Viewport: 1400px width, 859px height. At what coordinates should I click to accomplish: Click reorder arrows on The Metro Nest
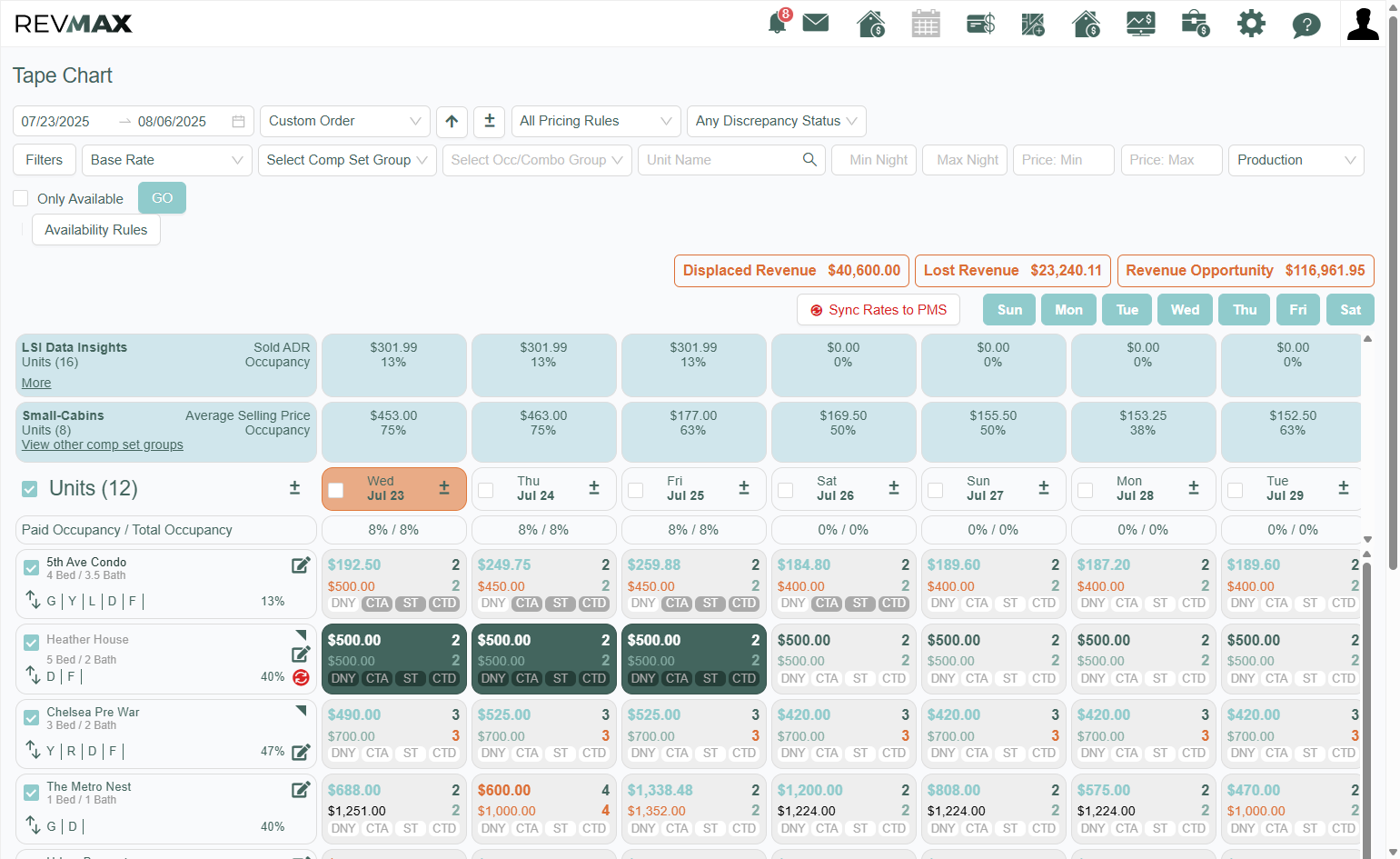click(x=33, y=824)
